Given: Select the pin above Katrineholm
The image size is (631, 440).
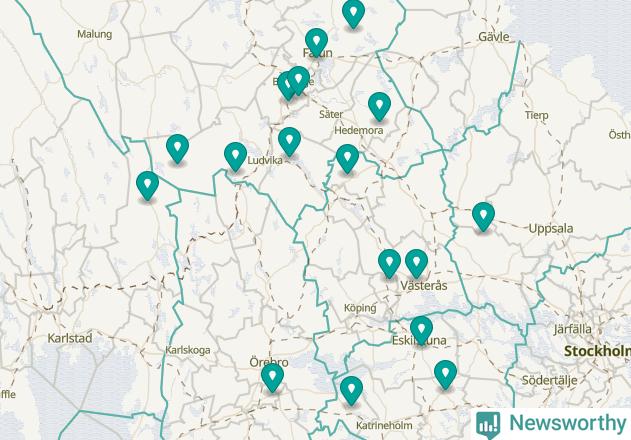Looking at the screenshot, I should pyautogui.click(x=351, y=390).
